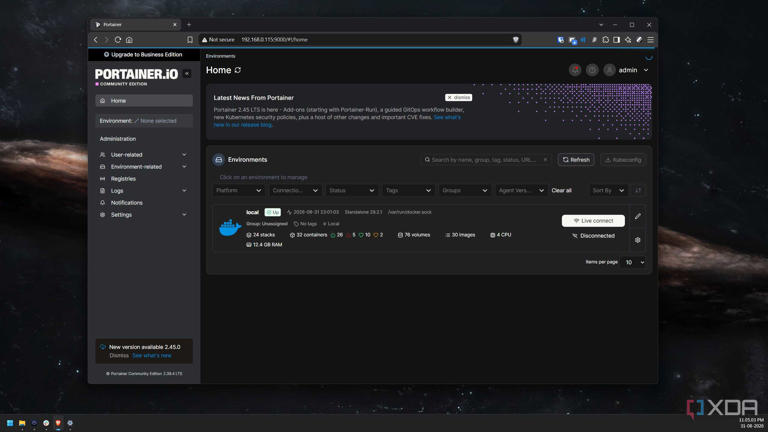
Task: Click the Brave shields icon in address bar
Action: (515, 40)
